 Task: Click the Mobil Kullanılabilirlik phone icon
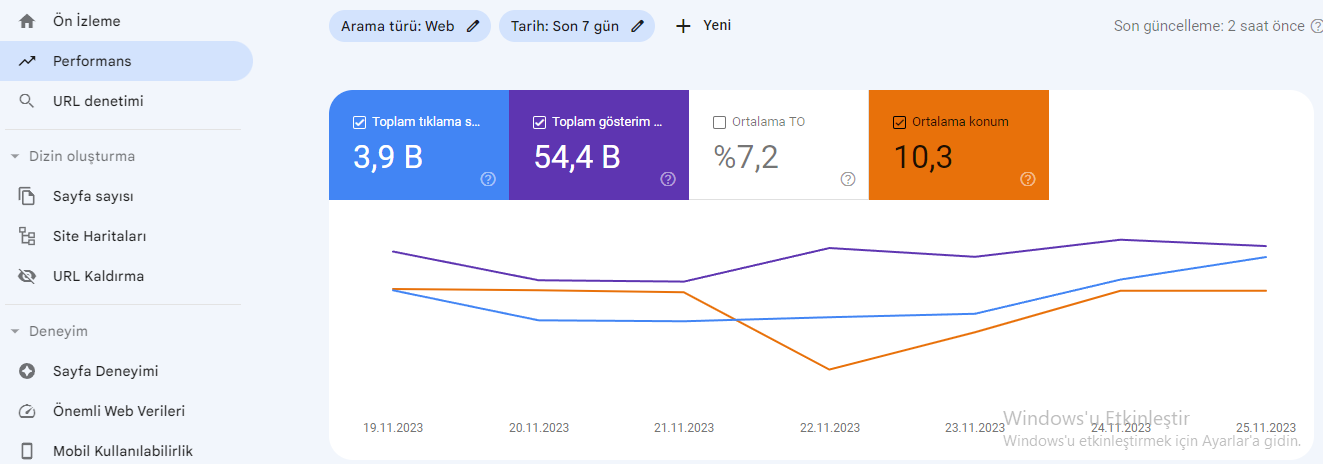click(27, 451)
